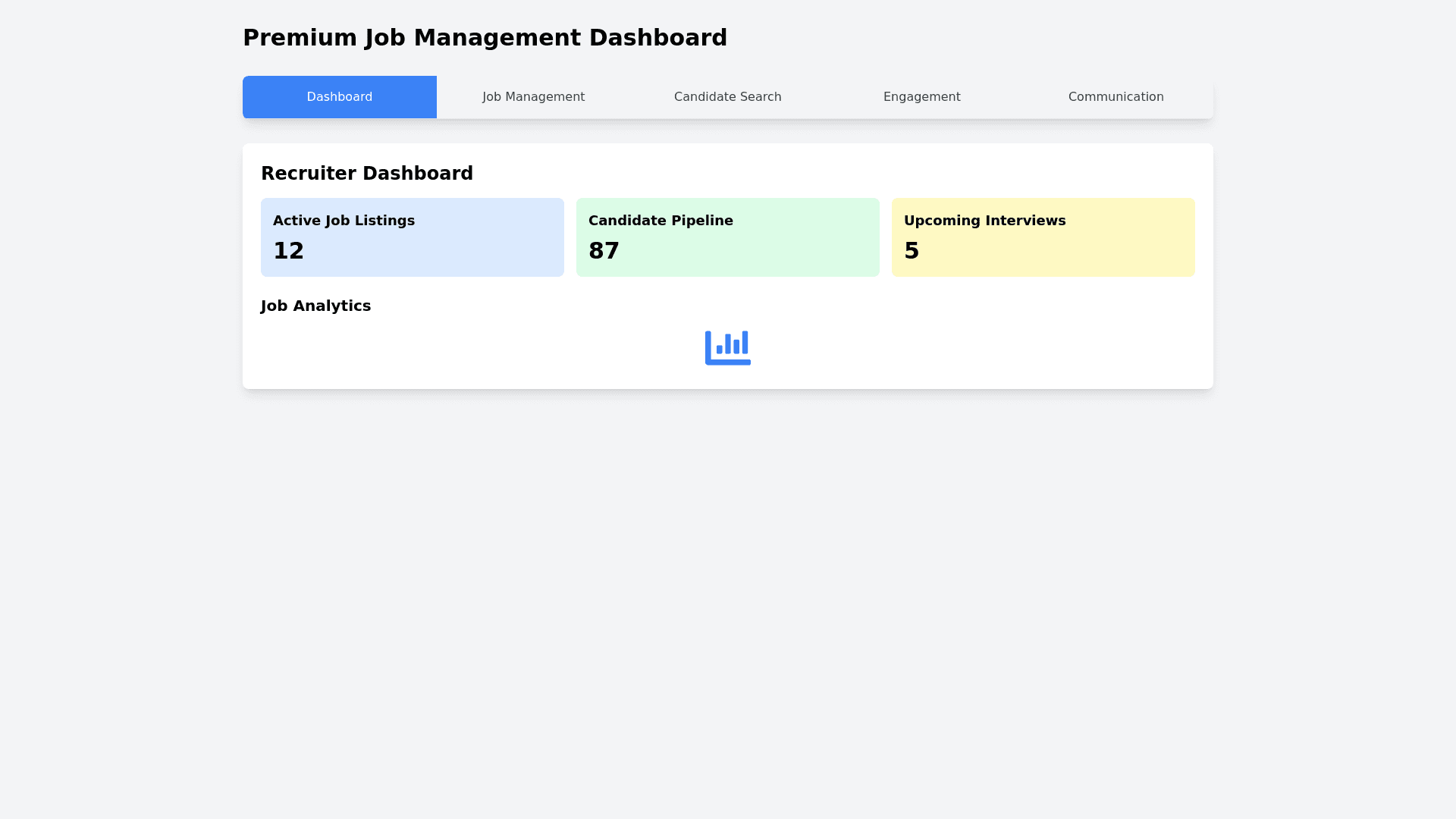This screenshot has width=1456, height=819.
Task: Go to the Candidate Search tab
Action: pyautogui.click(x=727, y=97)
